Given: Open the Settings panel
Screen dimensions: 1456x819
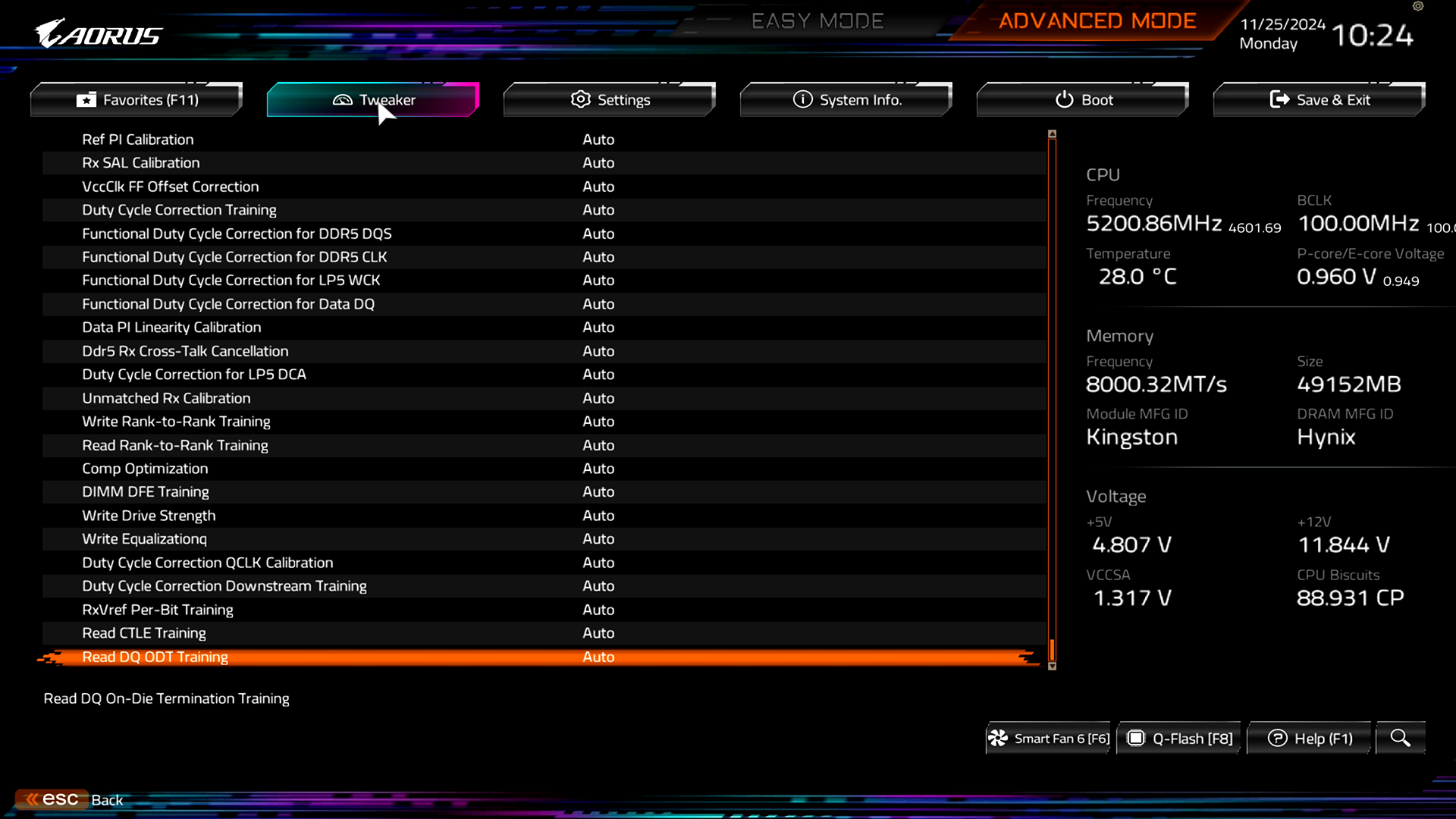Looking at the screenshot, I should click(611, 99).
